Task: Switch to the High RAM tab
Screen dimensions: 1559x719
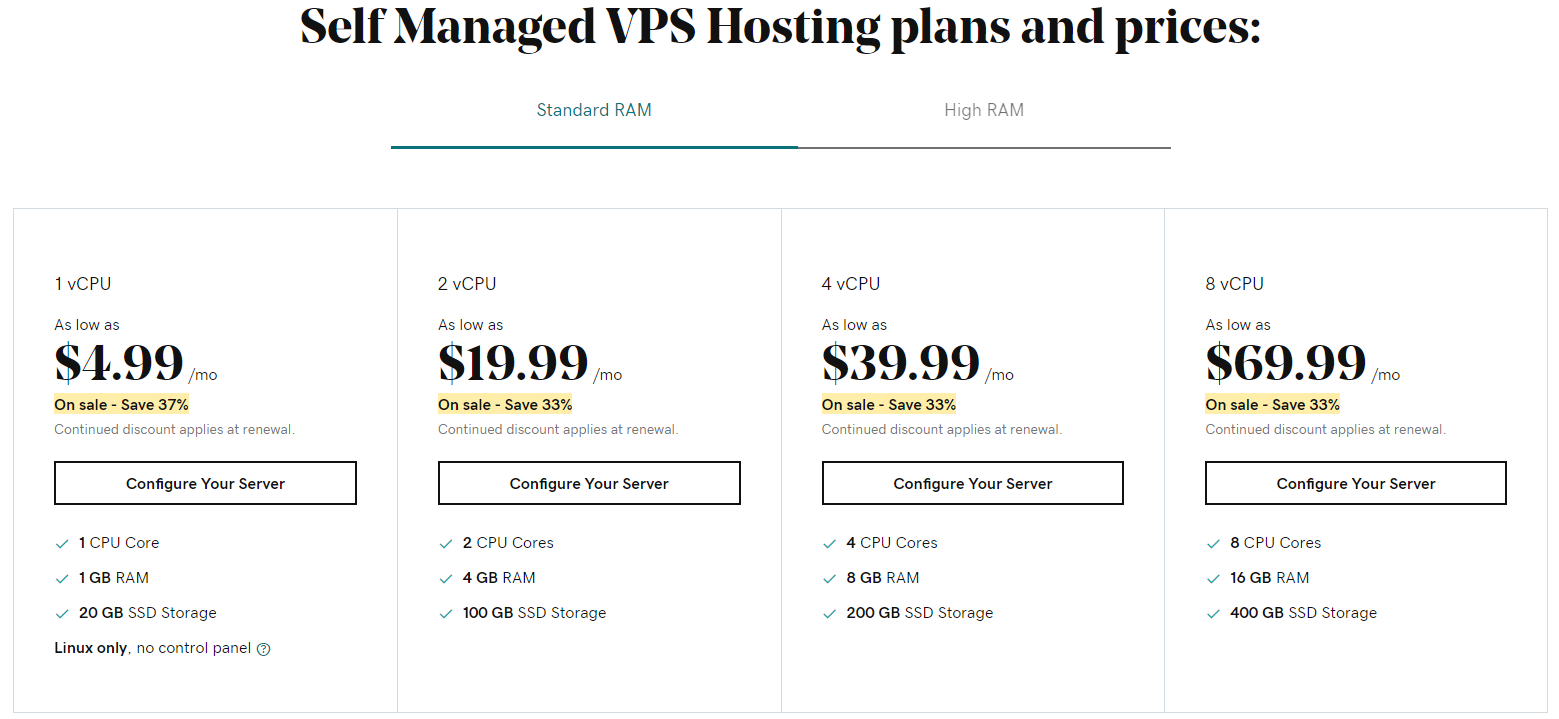Action: tap(984, 111)
